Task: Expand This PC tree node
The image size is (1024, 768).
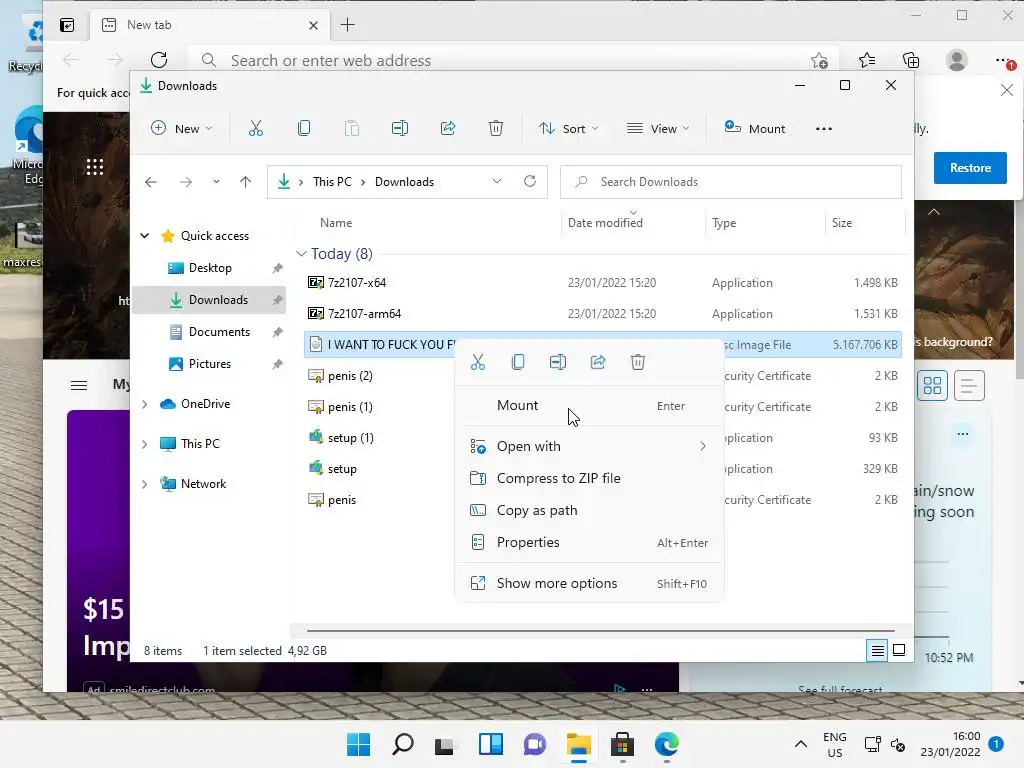Action: tap(145, 444)
